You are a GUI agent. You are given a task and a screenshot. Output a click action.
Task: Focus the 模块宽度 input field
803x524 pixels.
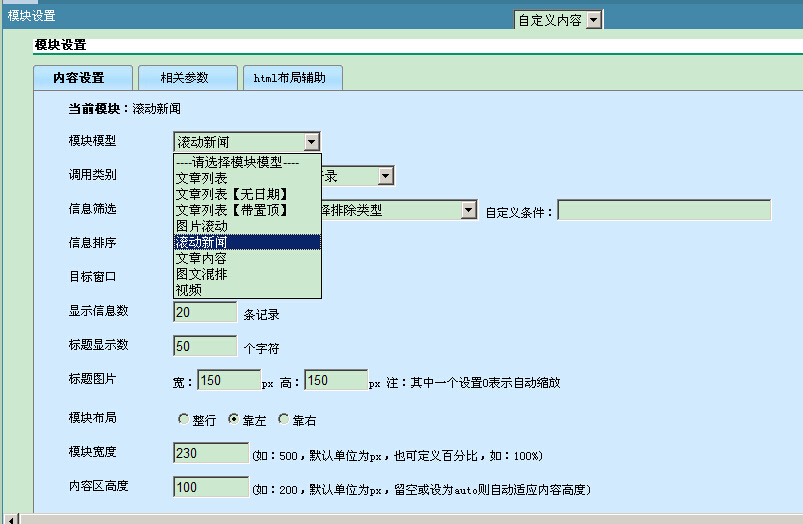211,453
